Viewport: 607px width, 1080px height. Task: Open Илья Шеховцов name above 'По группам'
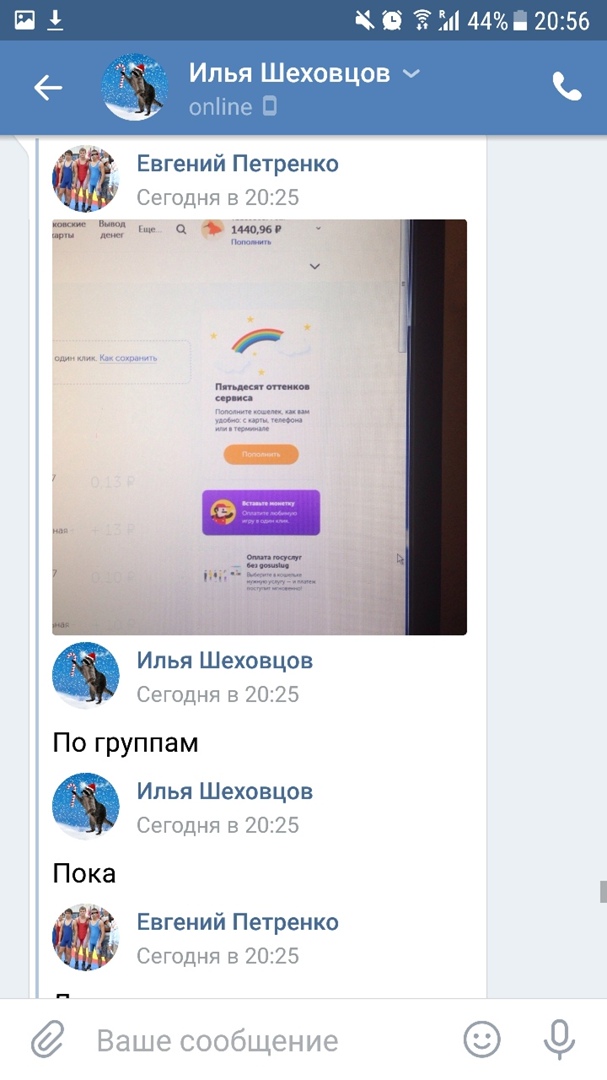click(225, 661)
